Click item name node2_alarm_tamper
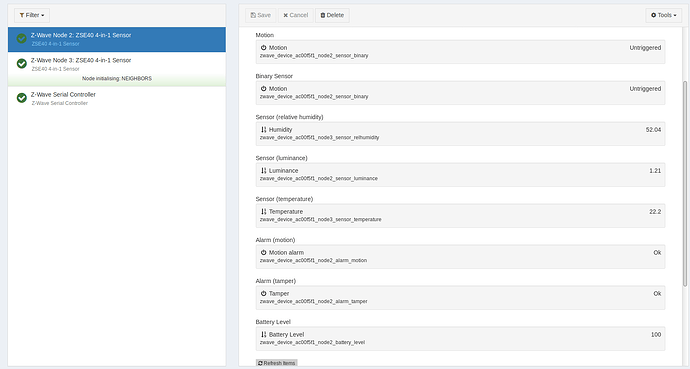This screenshot has width=690, height=369. (x=313, y=301)
